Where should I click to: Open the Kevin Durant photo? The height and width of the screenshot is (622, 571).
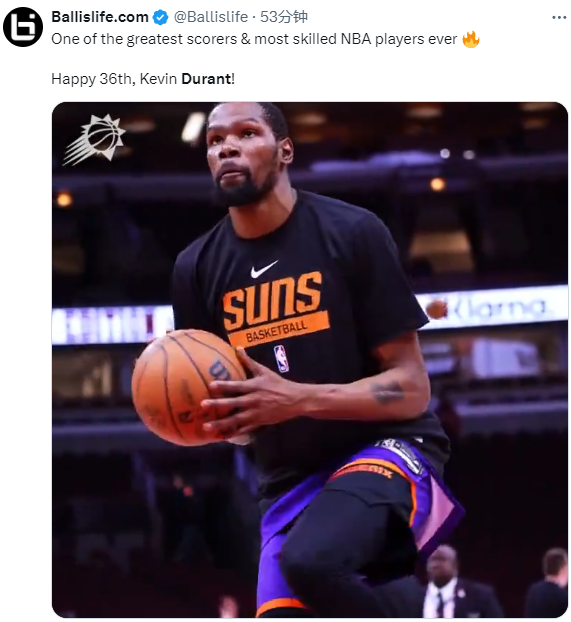tap(310, 359)
